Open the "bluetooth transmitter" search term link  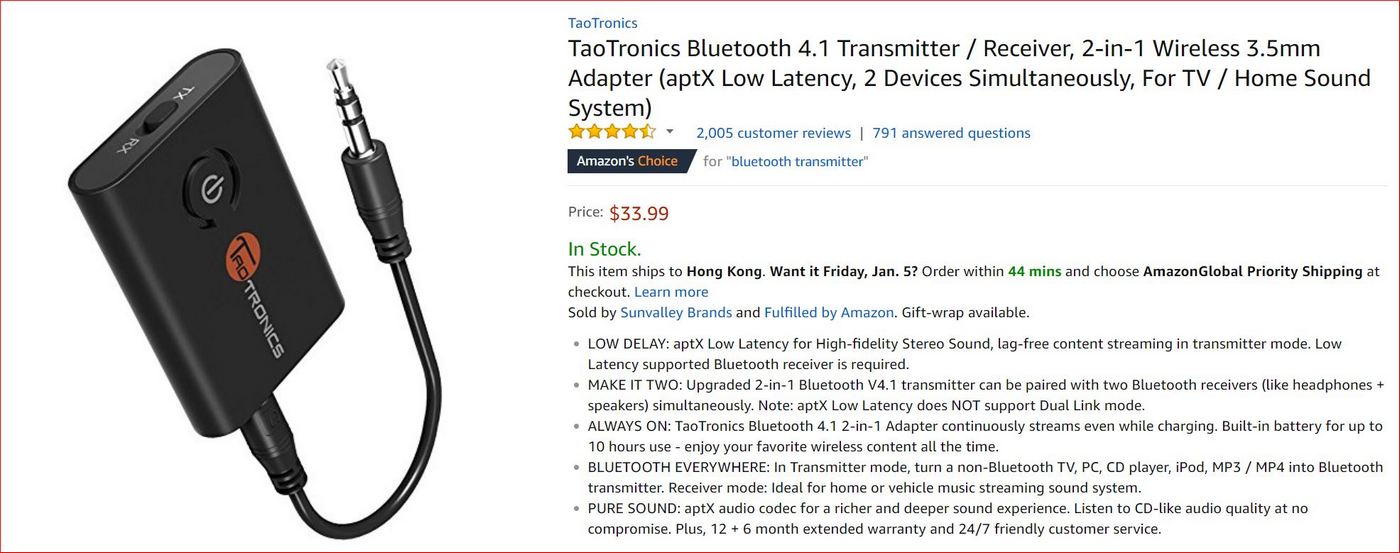796,161
